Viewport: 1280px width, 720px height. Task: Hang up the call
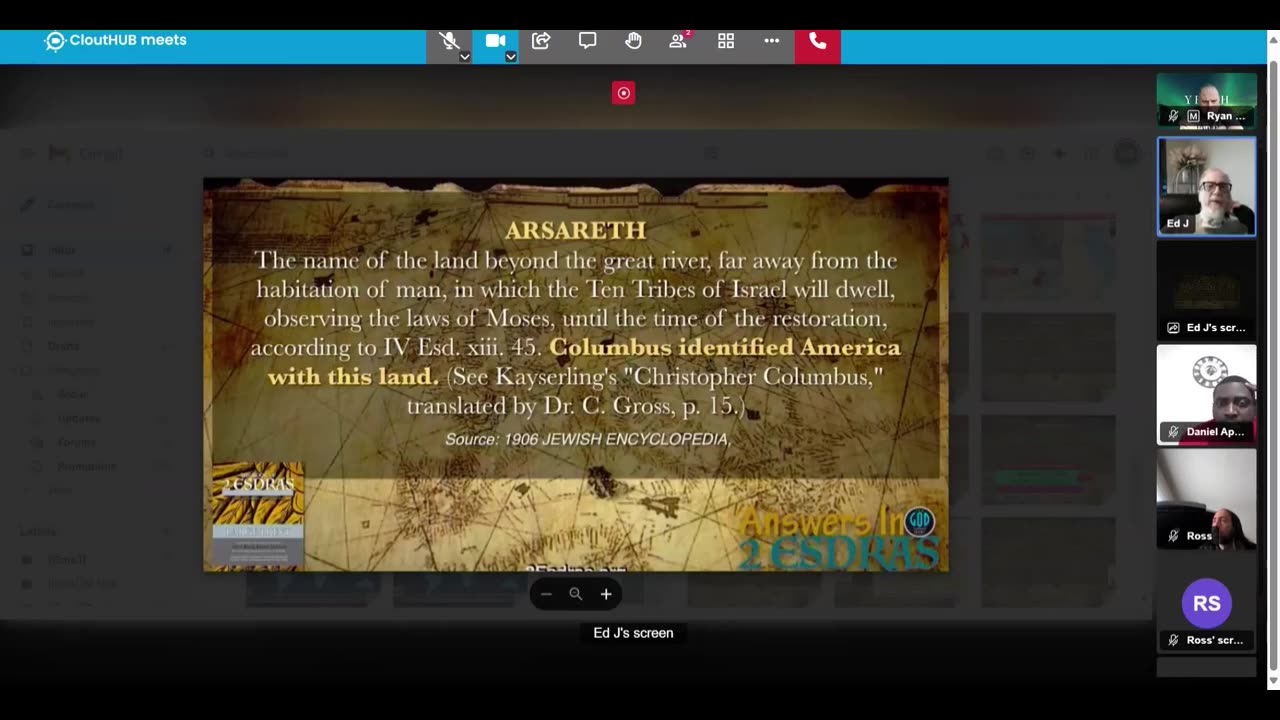818,41
